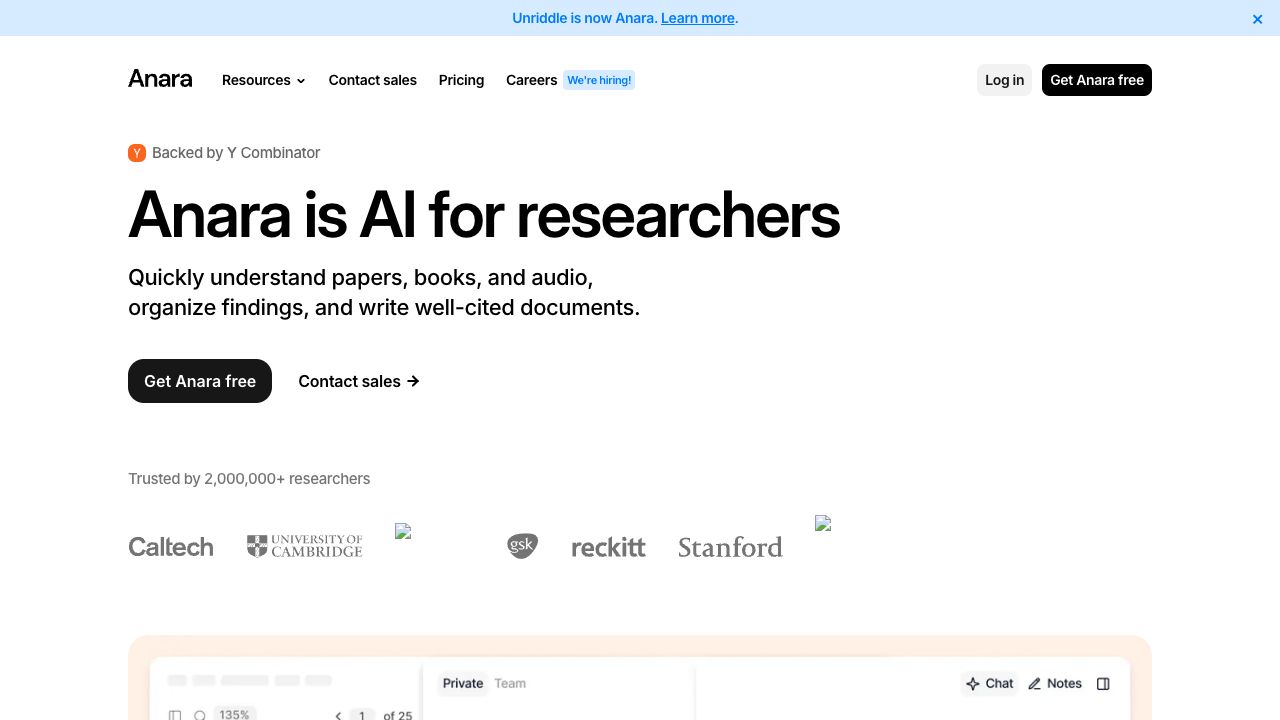
Task: Open the 135% zoom level selector
Action: pos(234,714)
